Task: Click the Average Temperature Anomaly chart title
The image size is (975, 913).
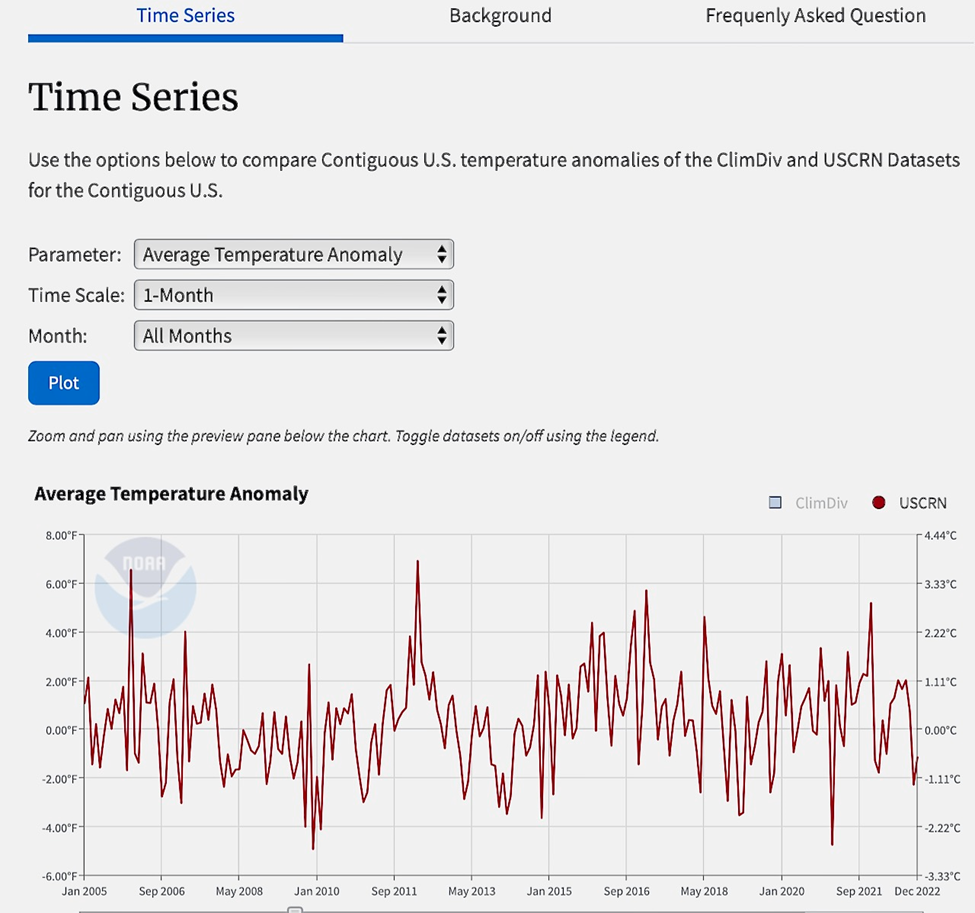Action: tap(171, 494)
